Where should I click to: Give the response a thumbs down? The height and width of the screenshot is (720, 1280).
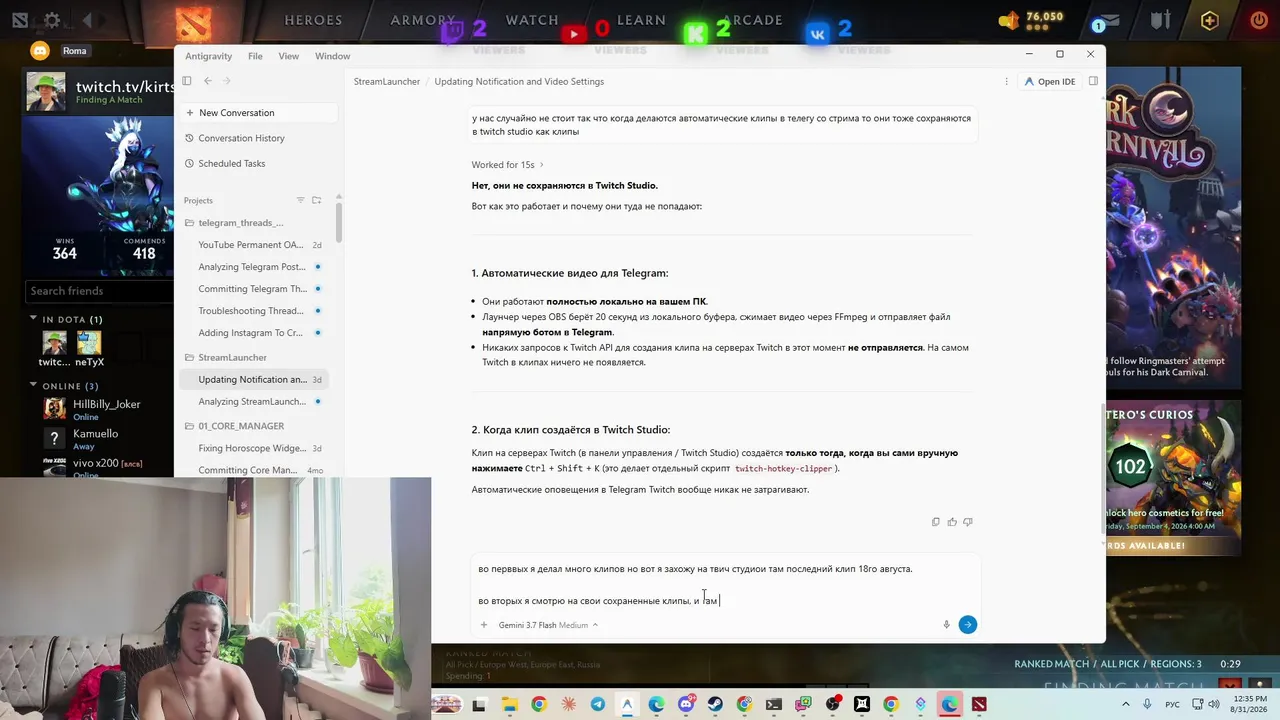pos(968,522)
